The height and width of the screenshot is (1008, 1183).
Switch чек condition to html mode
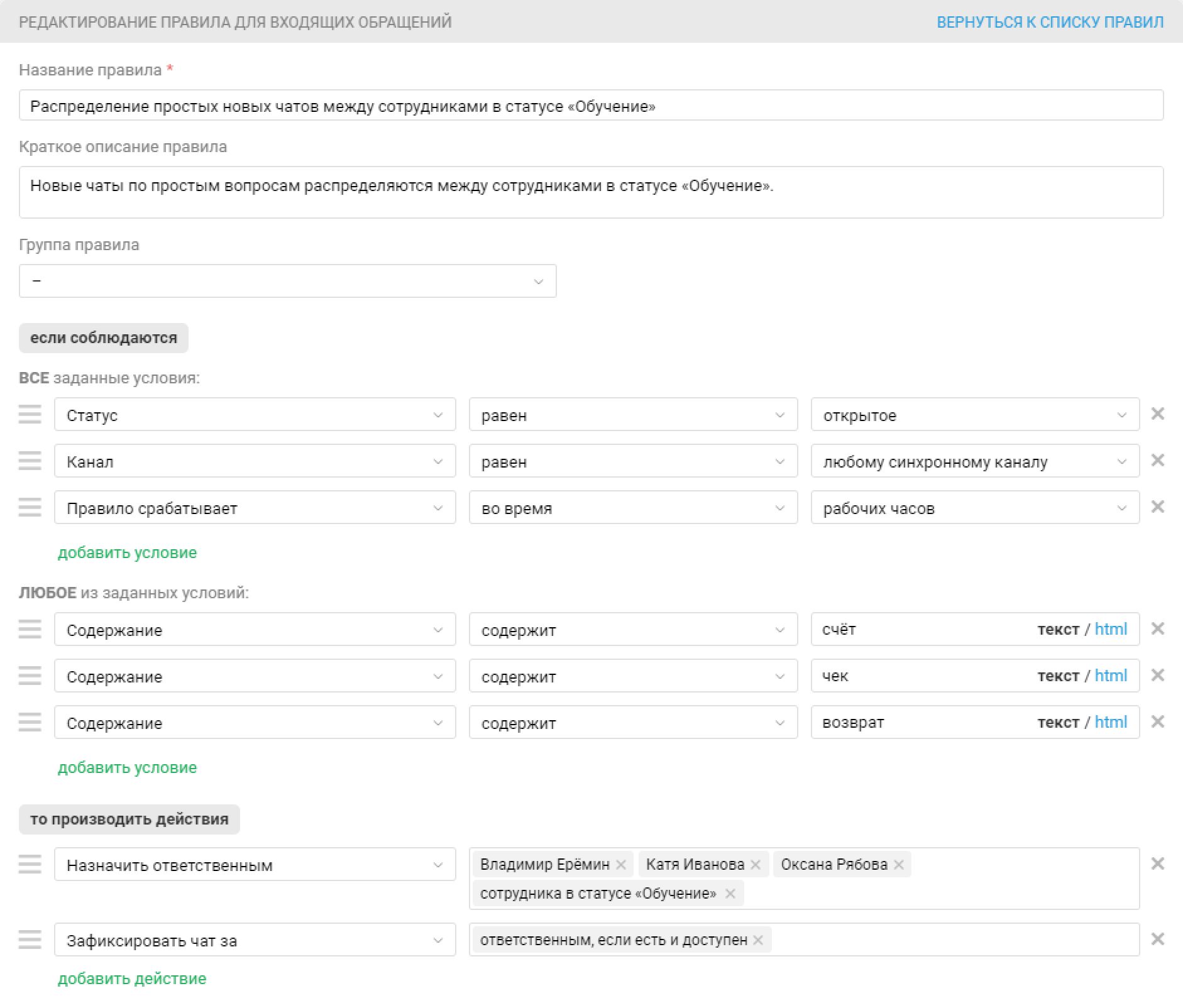point(1111,676)
